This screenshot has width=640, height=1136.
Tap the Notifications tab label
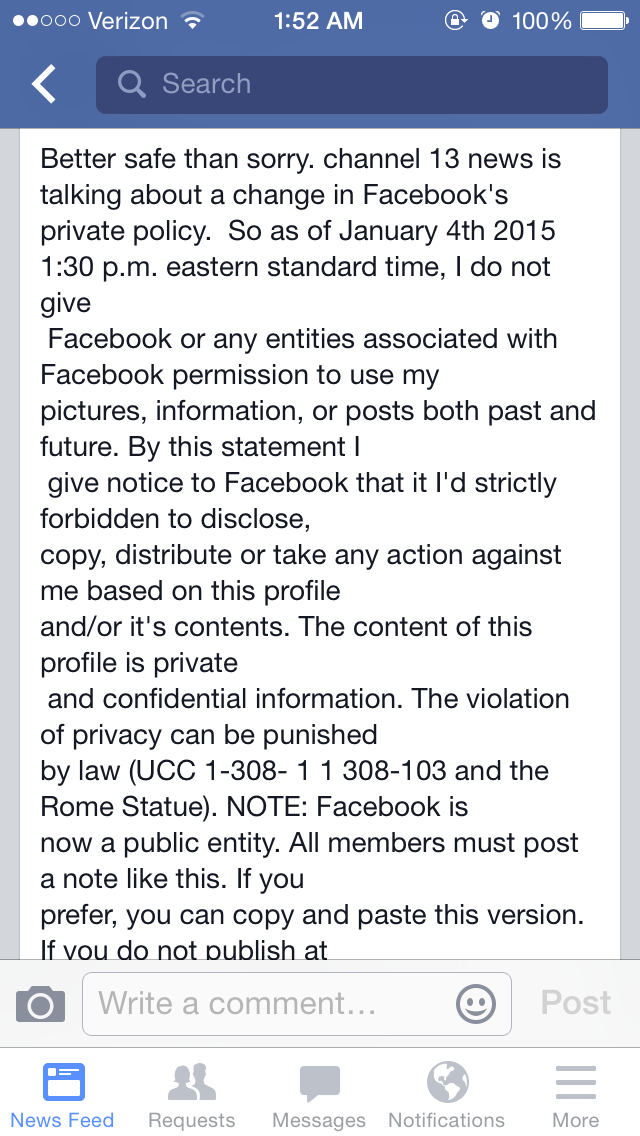click(x=447, y=1120)
